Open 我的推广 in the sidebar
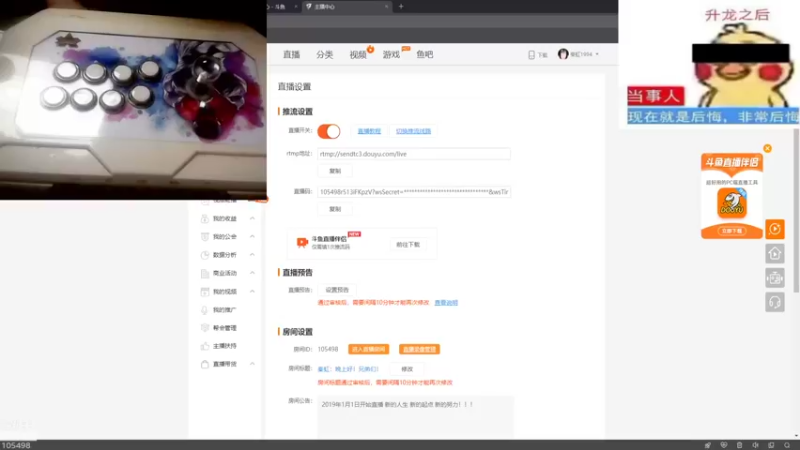Image resolution: width=800 pixels, height=450 pixels. click(x=224, y=310)
